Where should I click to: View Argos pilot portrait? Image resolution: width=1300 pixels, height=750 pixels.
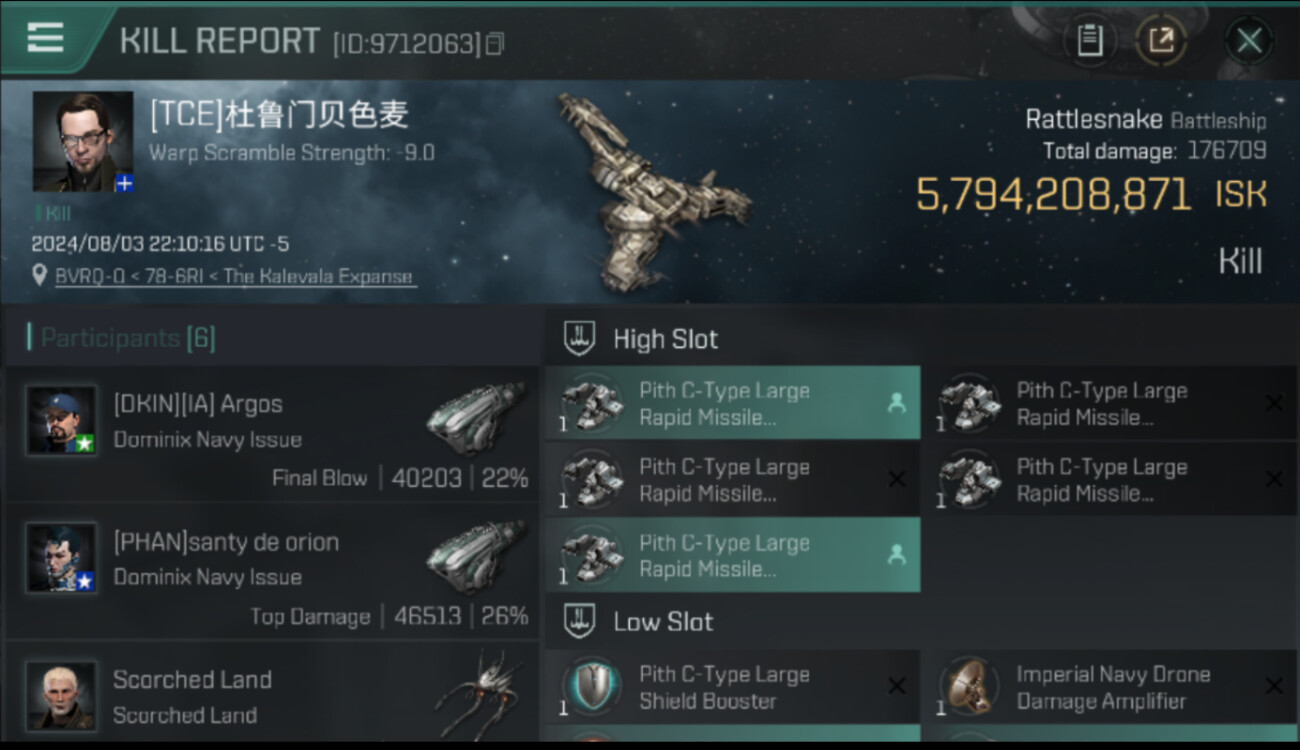pos(61,420)
